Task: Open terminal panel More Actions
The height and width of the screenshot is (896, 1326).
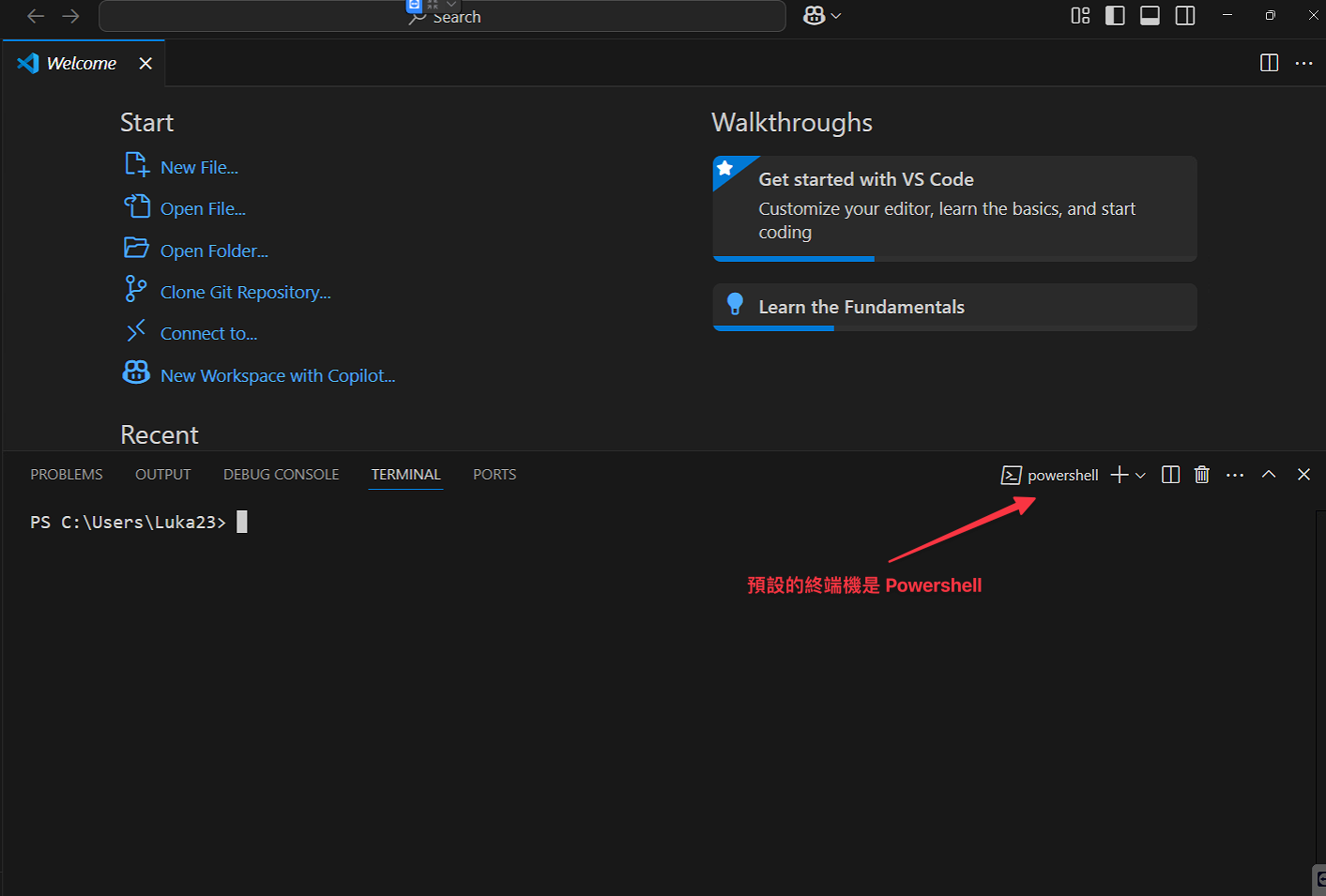Action: click(1235, 475)
